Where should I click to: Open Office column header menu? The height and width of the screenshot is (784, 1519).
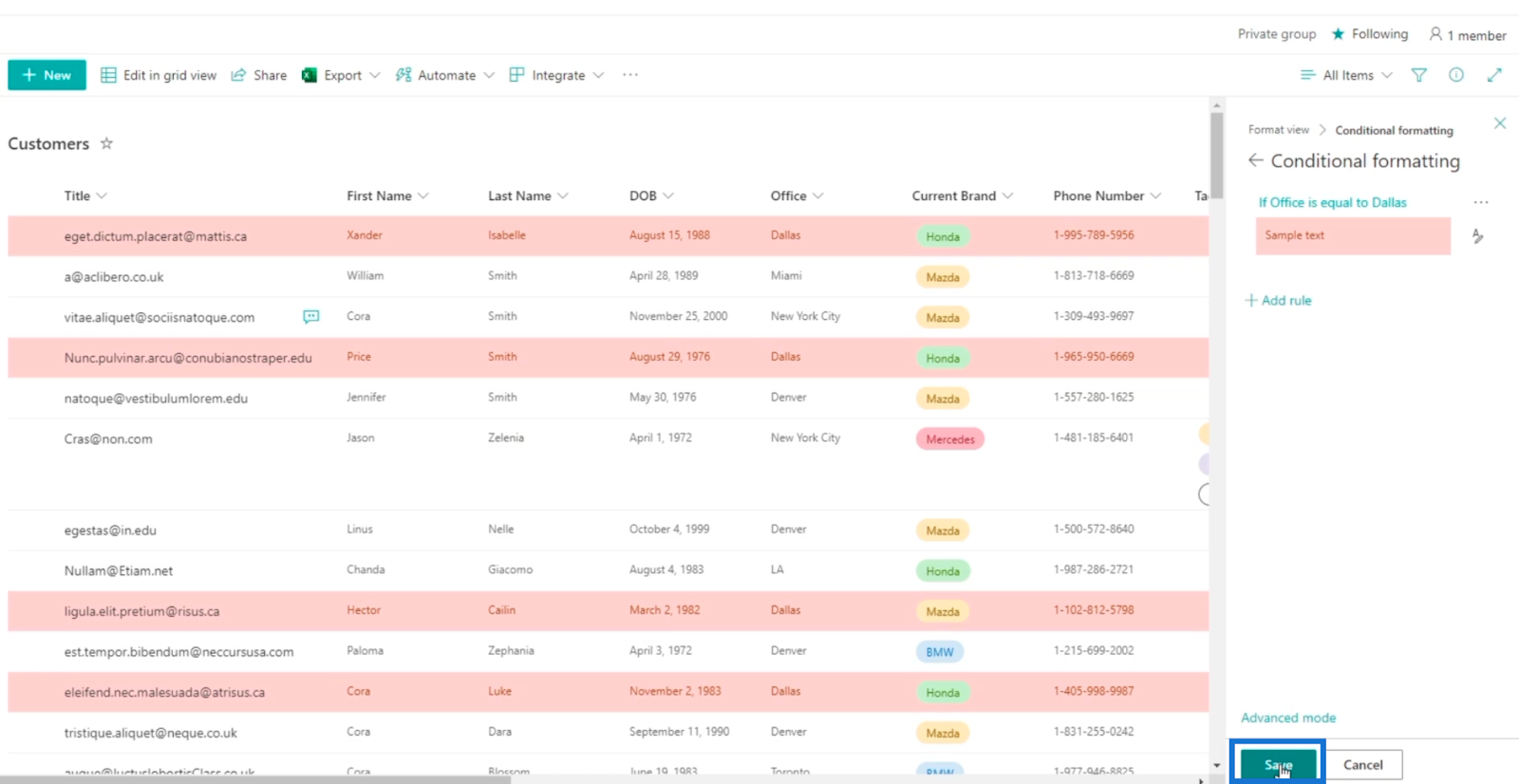tap(797, 196)
